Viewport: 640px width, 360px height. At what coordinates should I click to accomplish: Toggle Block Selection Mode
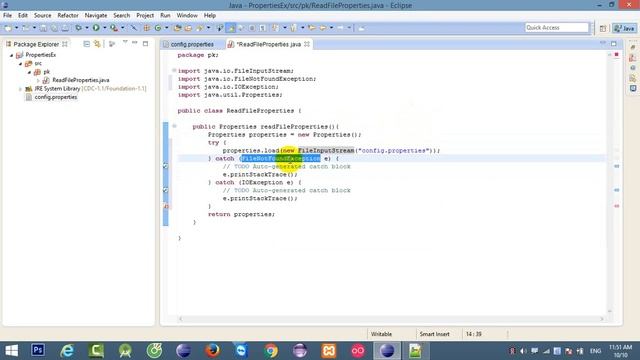click(252, 28)
